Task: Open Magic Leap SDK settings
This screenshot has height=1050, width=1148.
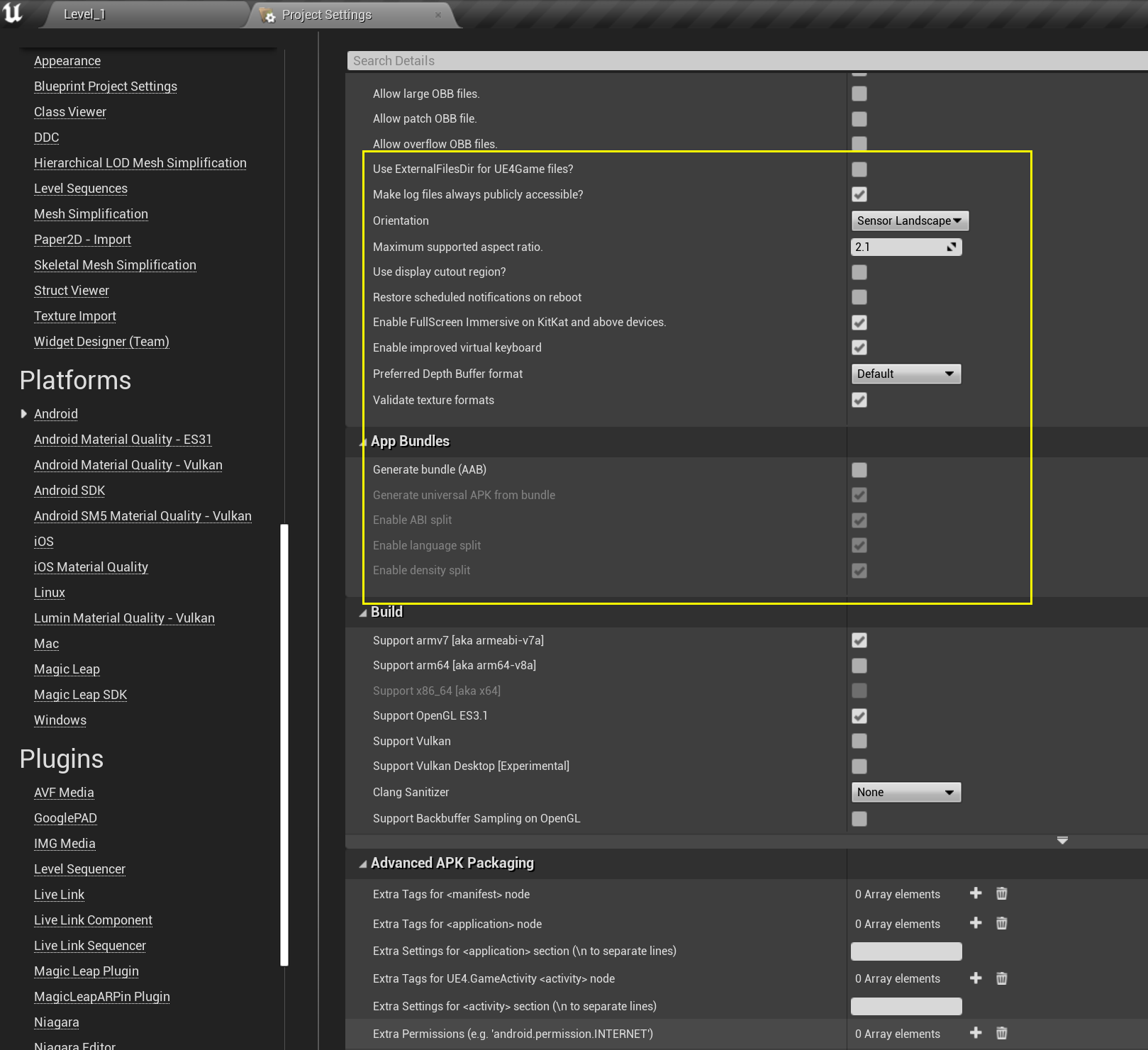Action: [x=81, y=695]
